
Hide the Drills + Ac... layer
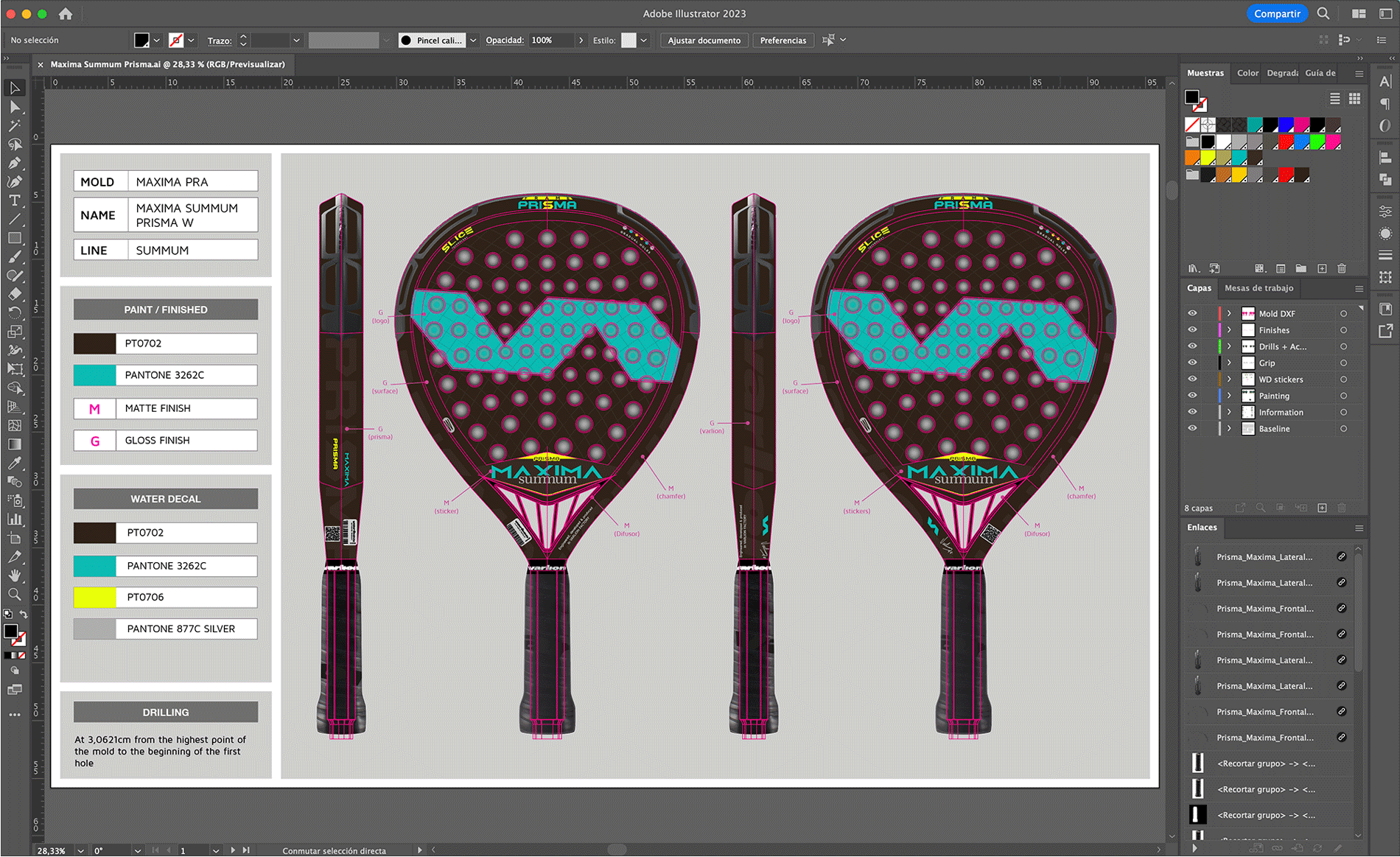pos(1192,346)
